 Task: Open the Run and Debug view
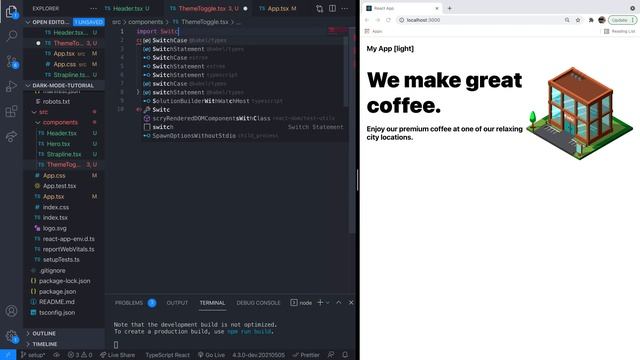pos(11,87)
